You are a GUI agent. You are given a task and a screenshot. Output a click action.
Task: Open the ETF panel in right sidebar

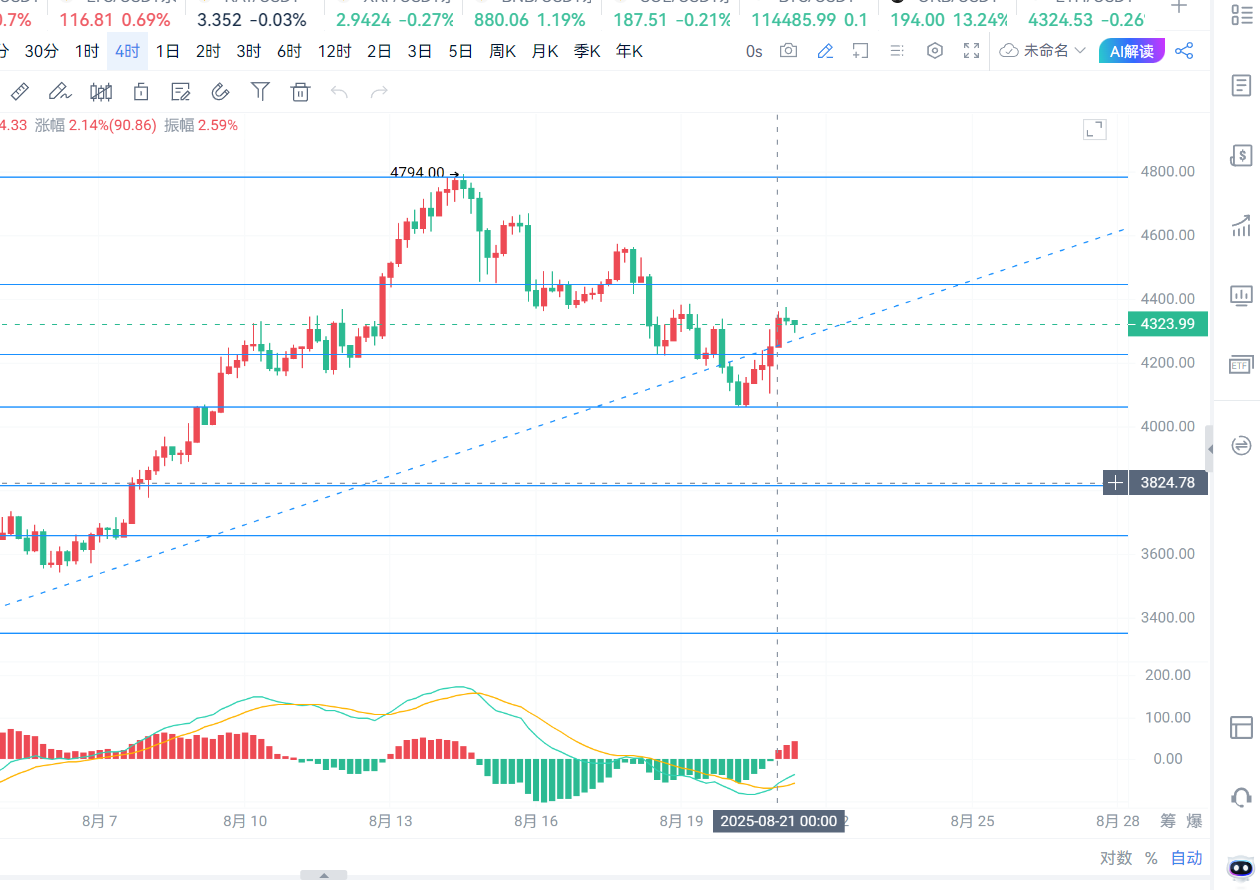click(1241, 365)
